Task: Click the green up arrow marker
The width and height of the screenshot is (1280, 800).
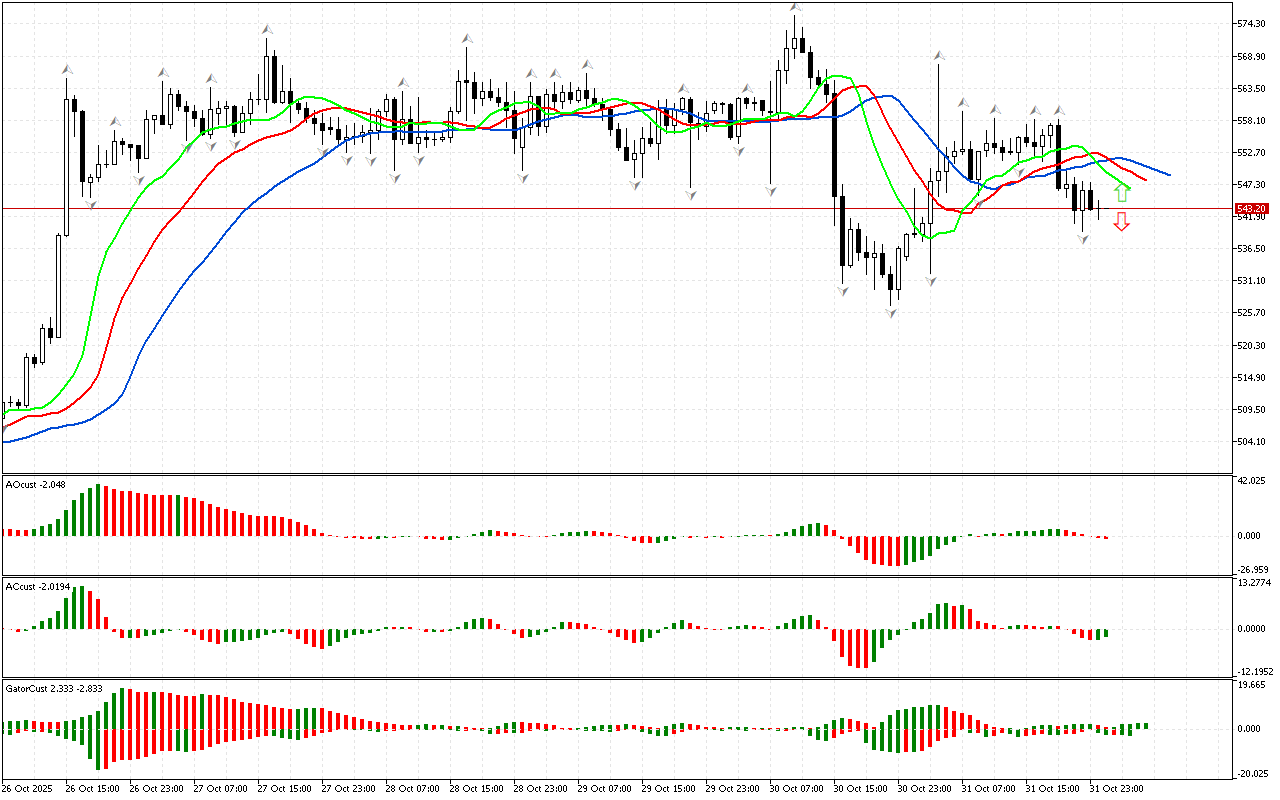Action: (x=1122, y=192)
